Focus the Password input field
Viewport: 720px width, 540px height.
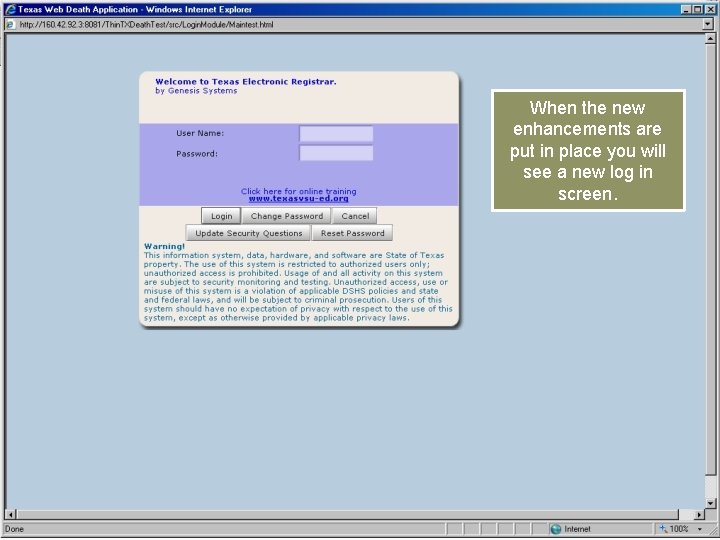tap(336, 153)
